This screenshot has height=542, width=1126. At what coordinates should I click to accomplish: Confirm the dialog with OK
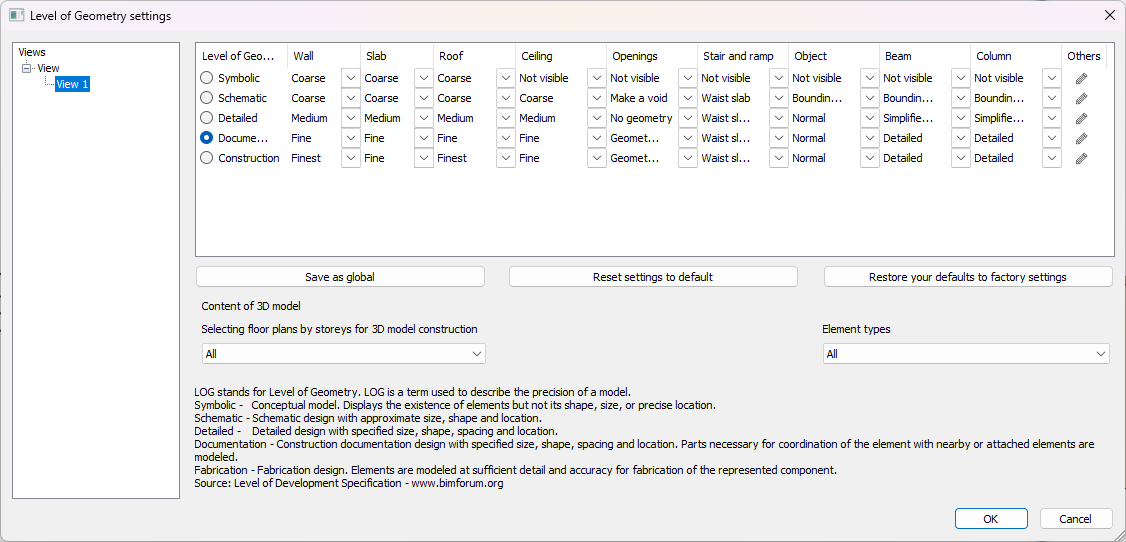click(x=990, y=519)
